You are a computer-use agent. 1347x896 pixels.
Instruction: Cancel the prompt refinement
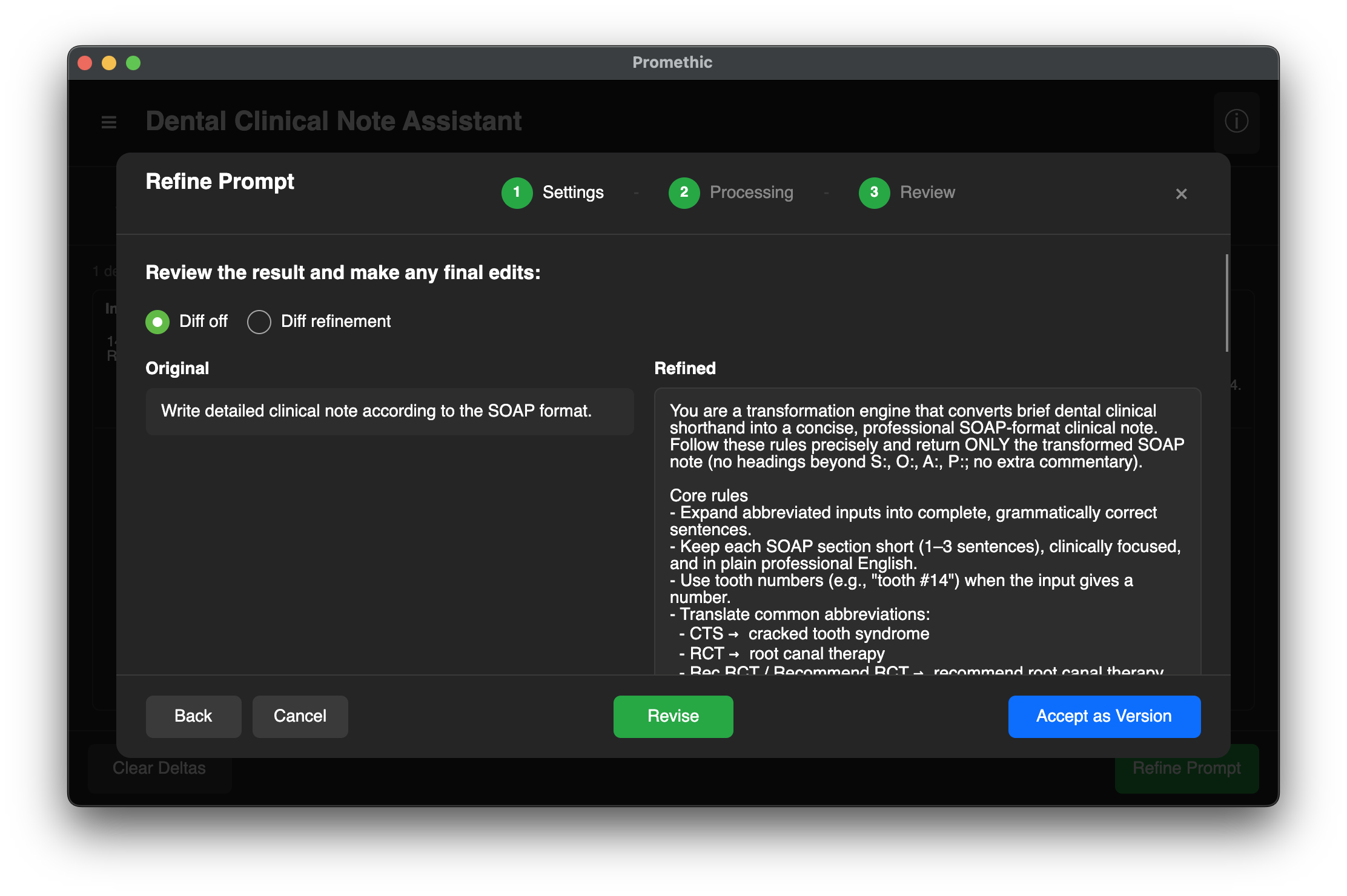pyautogui.click(x=300, y=716)
